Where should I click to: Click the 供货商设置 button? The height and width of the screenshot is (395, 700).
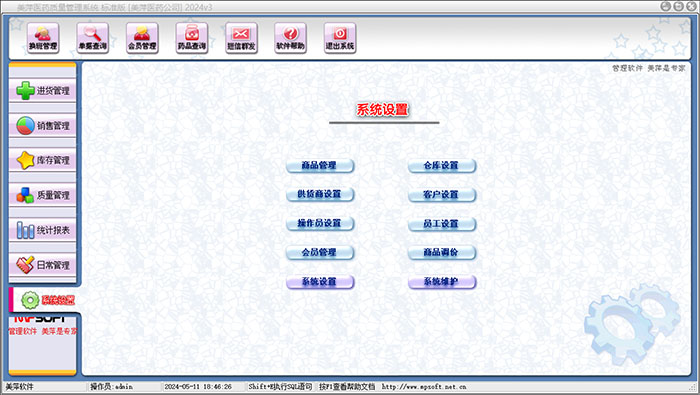point(320,195)
